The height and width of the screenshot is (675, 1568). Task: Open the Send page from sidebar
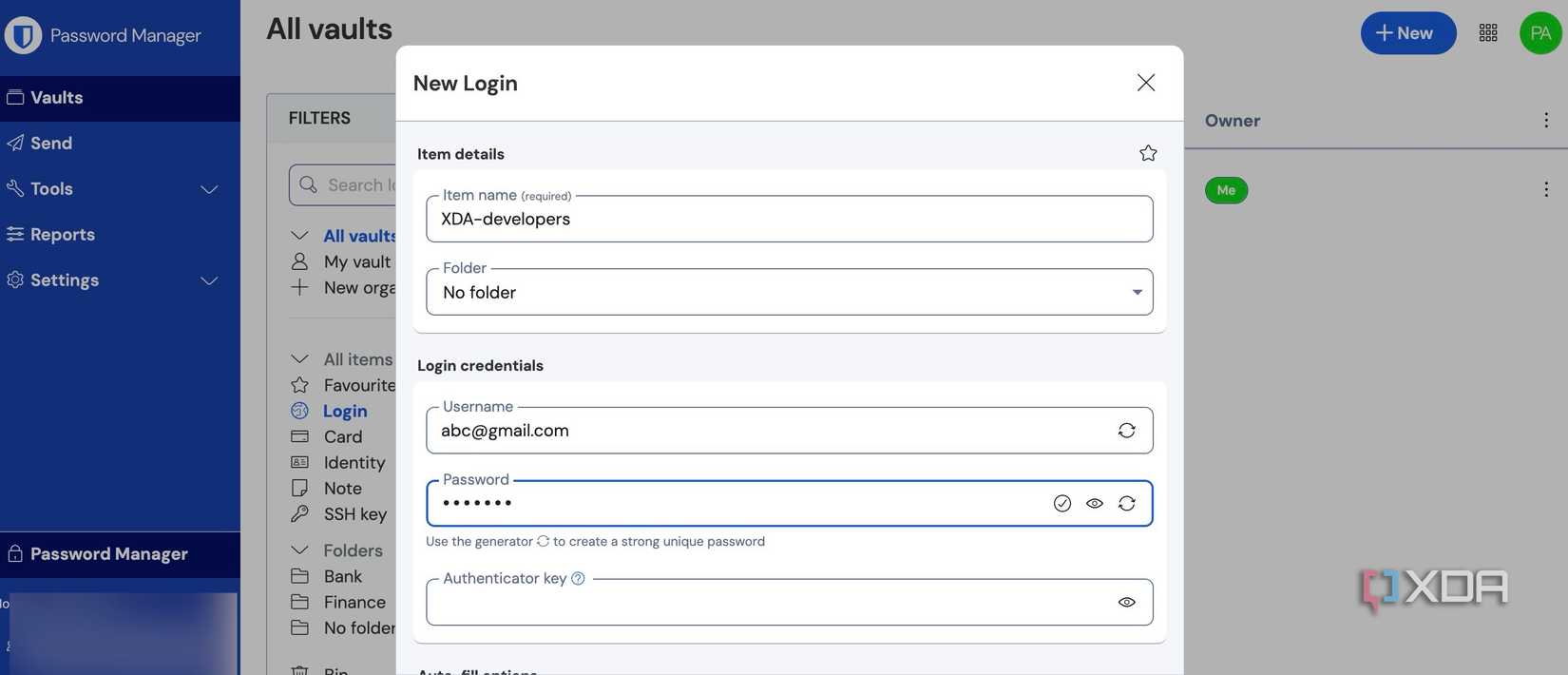pos(51,144)
